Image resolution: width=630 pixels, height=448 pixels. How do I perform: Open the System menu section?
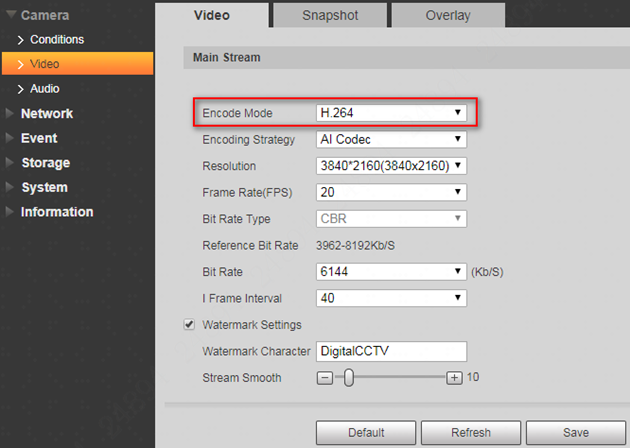(x=44, y=187)
